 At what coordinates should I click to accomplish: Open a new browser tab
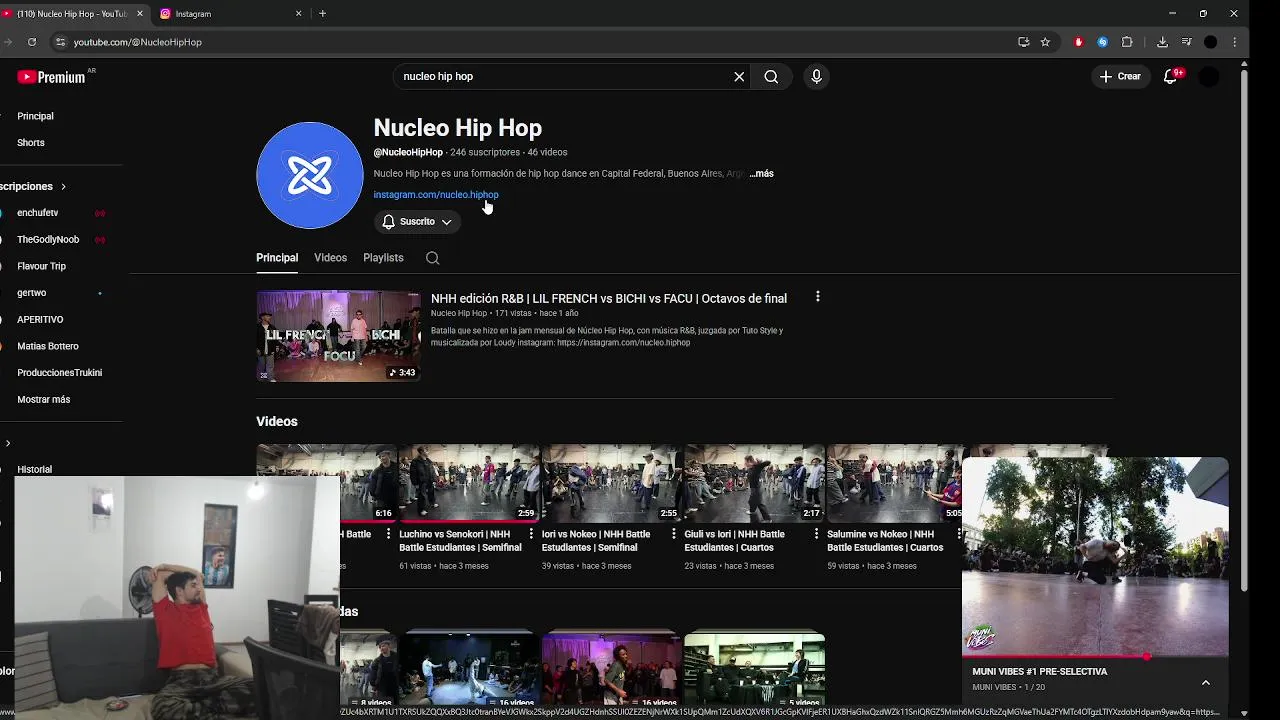(322, 14)
